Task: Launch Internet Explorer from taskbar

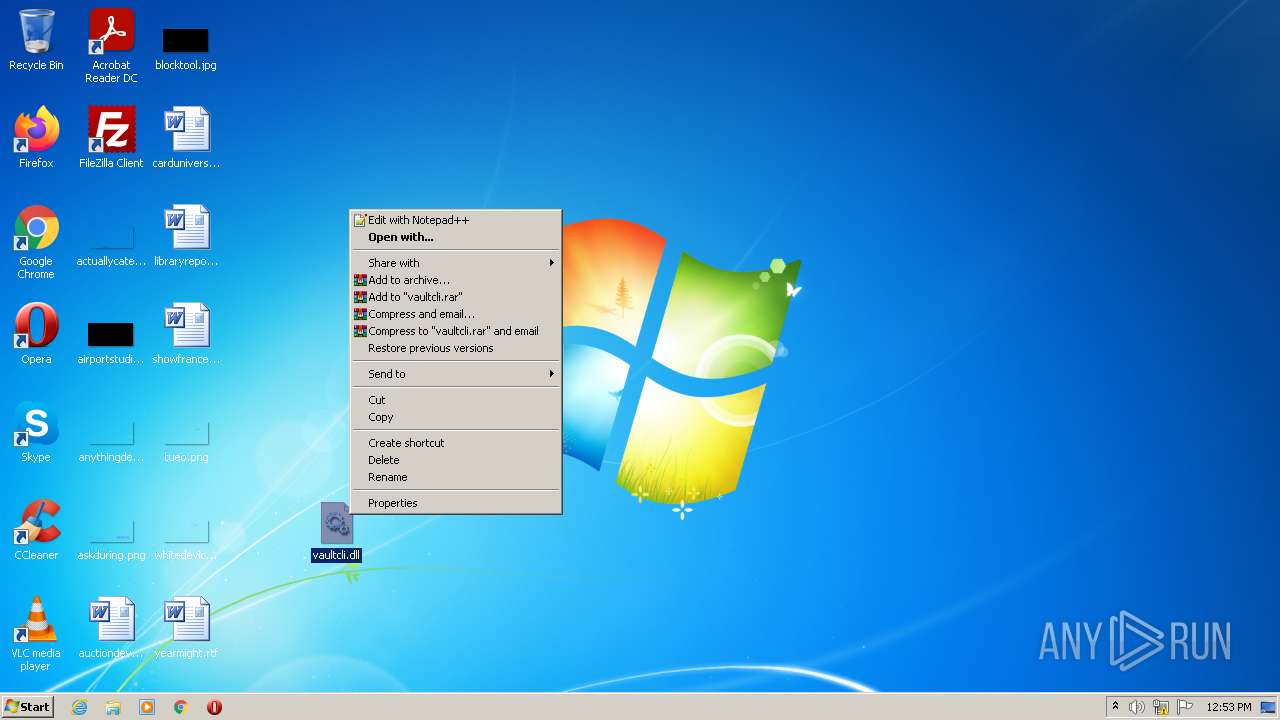Action: pyautogui.click(x=79, y=707)
